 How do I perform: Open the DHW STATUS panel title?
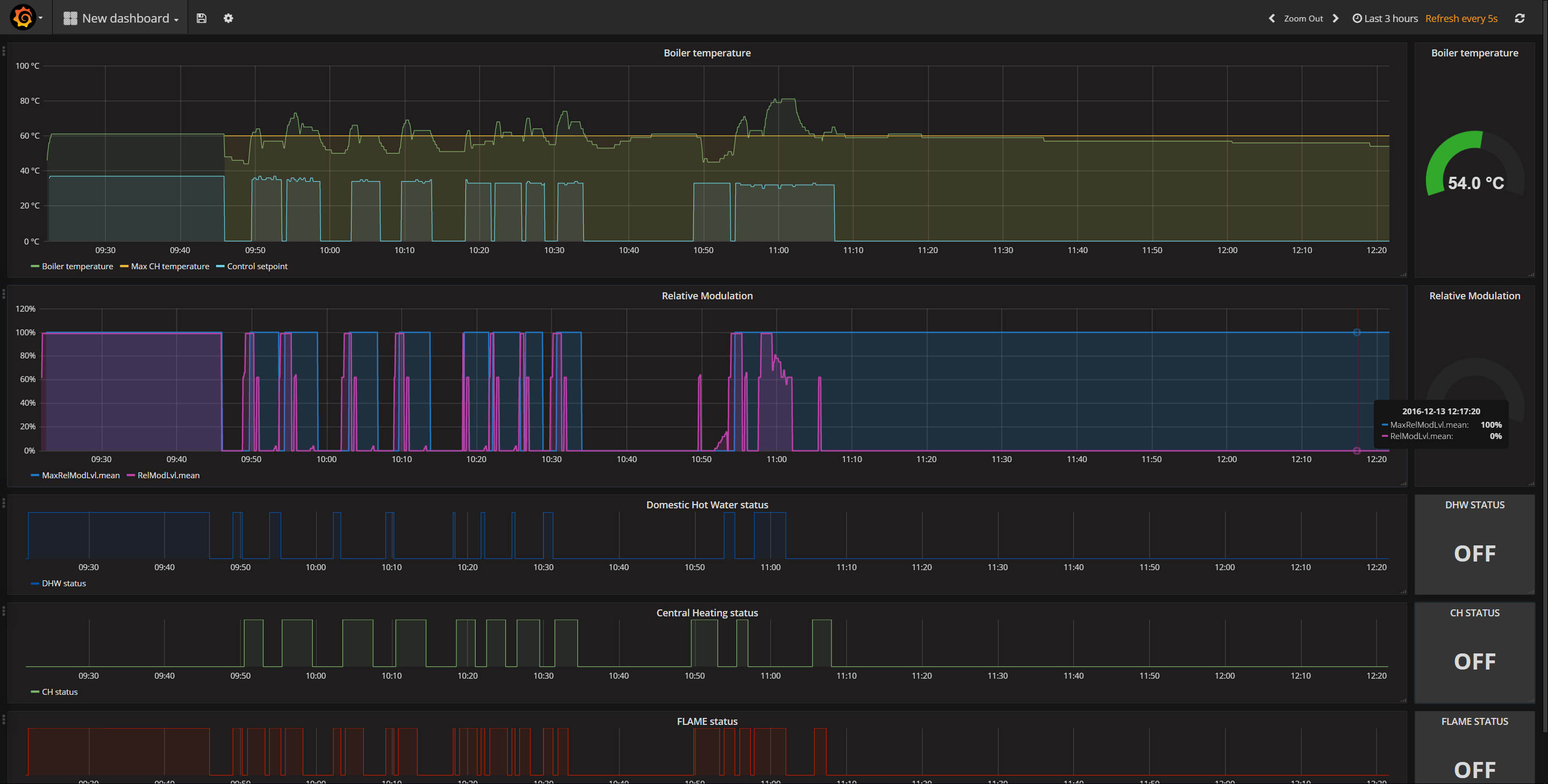[x=1475, y=505]
